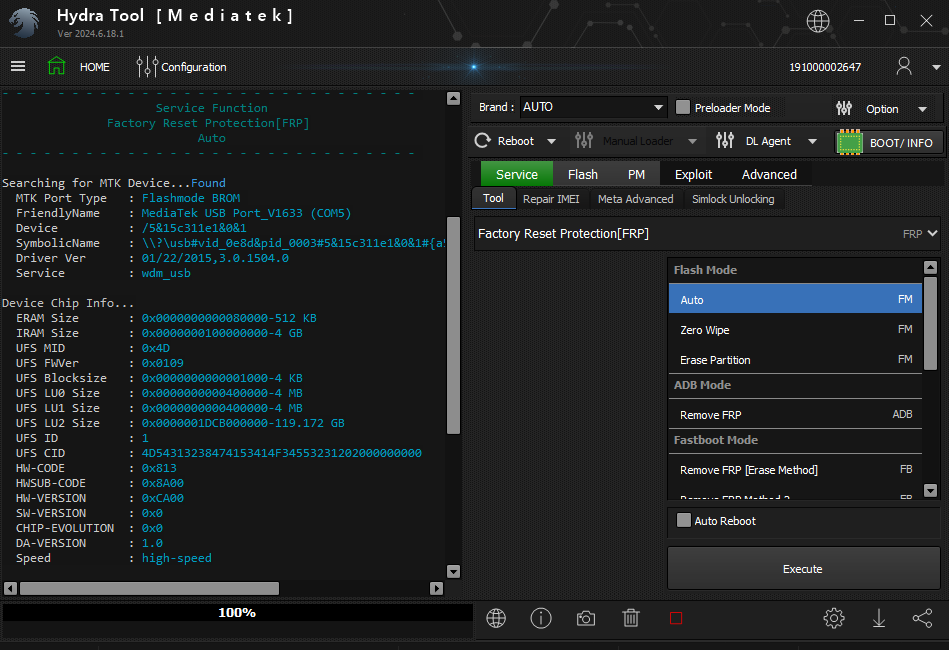
Task: Open the Simlock Unlocking sub-tab
Action: click(x=733, y=199)
